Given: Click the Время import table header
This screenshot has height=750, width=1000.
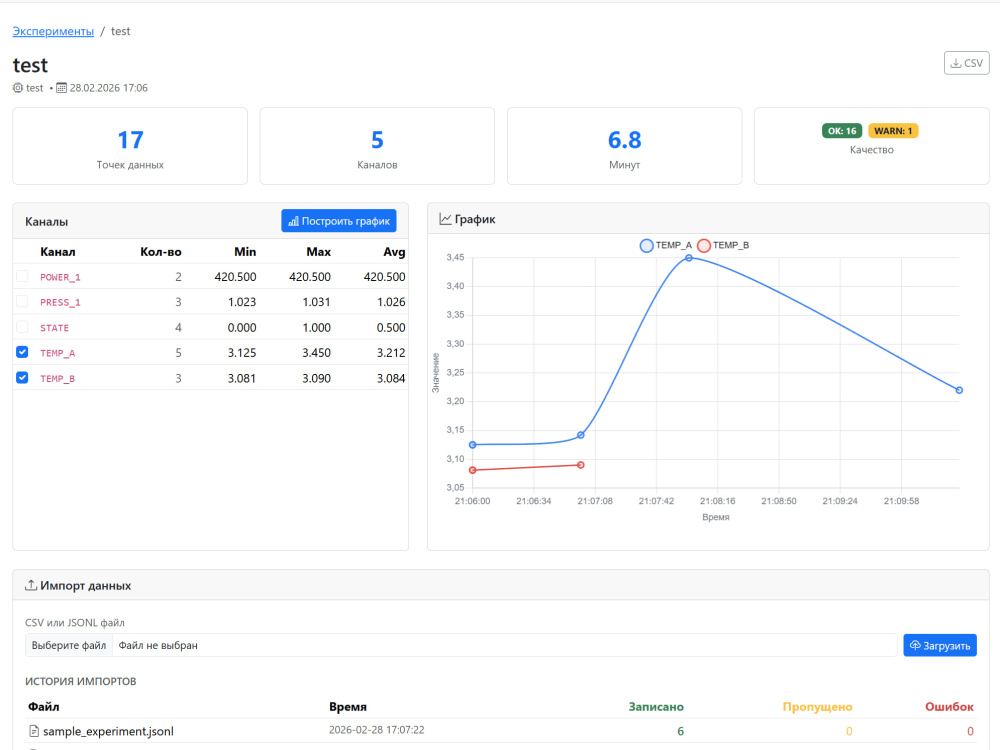Looking at the screenshot, I should pyautogui.click(x=348, y=707).
